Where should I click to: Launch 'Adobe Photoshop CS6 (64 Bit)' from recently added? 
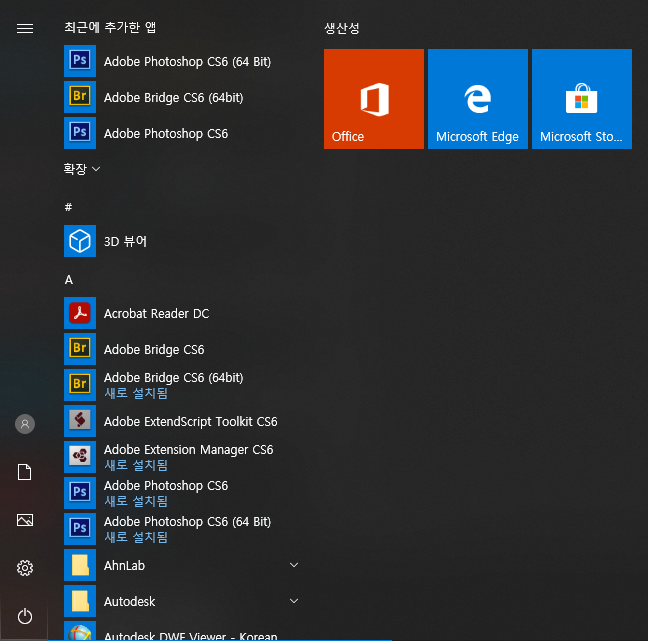[187, 62]
